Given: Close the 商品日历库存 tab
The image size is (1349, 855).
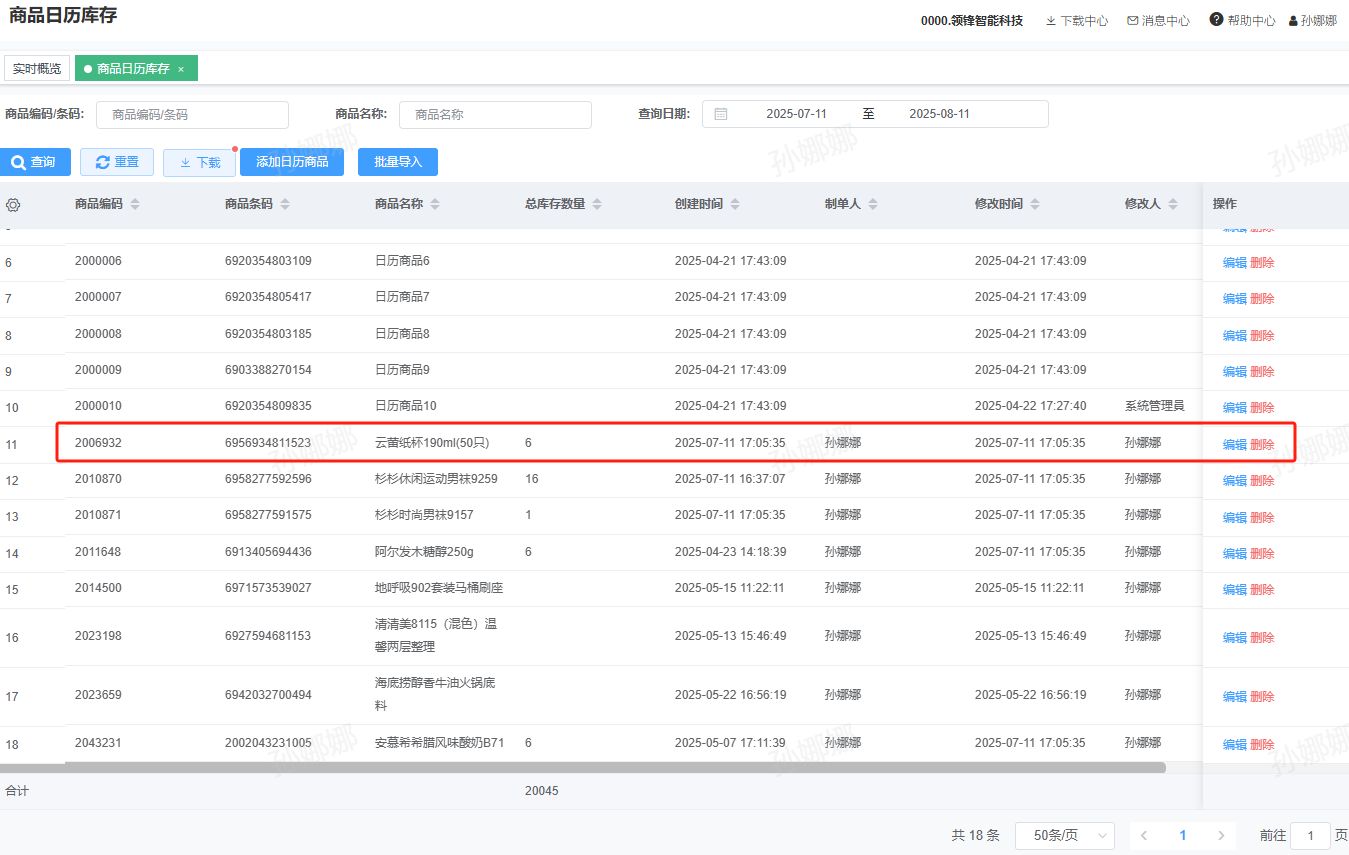Looking at the screenshot, I should [x=181, y=69].
